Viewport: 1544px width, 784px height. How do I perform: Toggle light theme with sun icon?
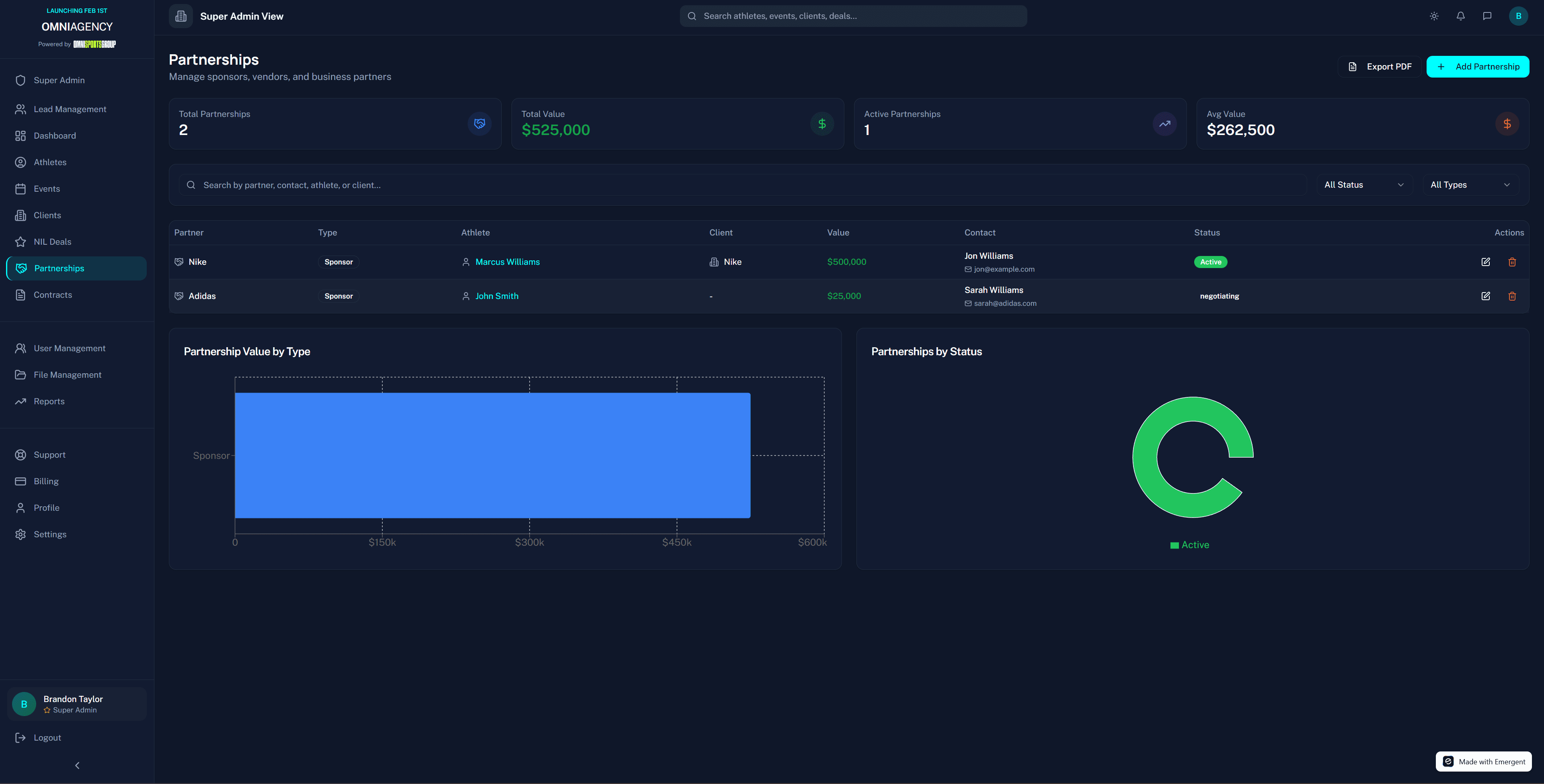tap(1434, 16)
